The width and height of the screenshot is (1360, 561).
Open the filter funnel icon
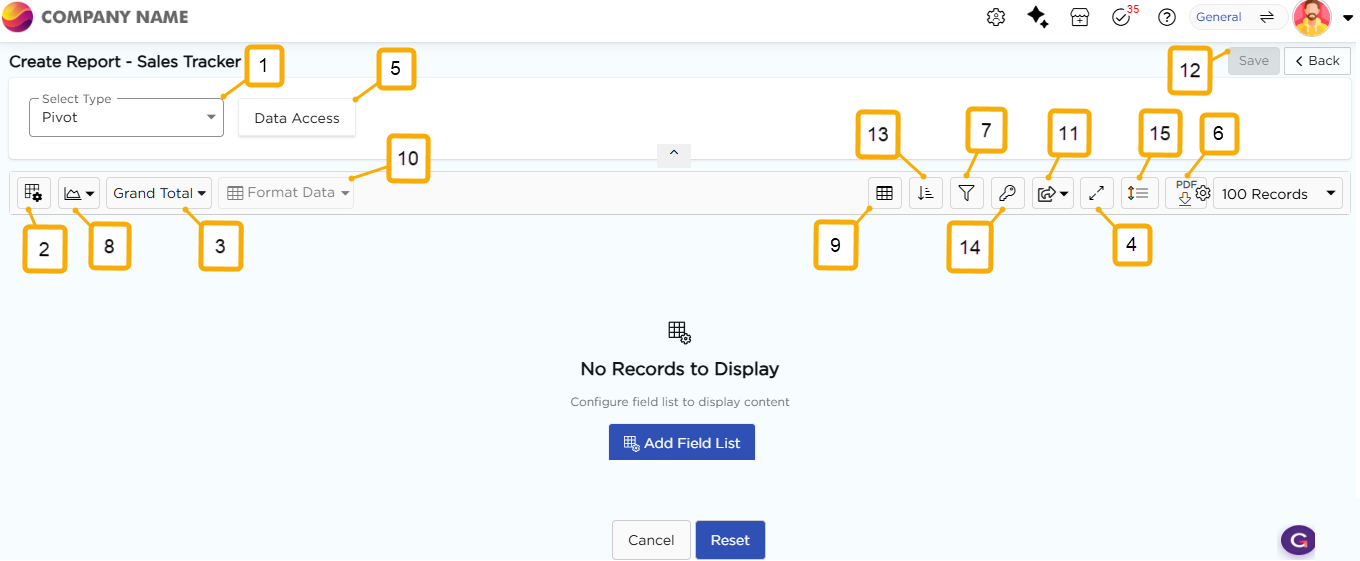click(x=966, y=194)
